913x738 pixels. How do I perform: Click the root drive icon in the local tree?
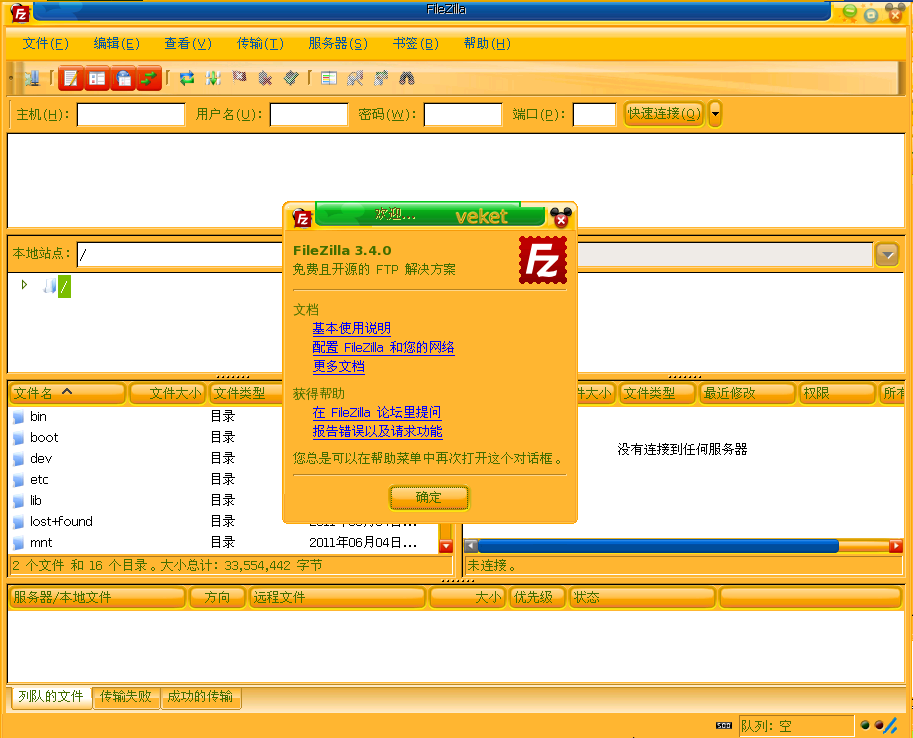[x=49, y=285]
